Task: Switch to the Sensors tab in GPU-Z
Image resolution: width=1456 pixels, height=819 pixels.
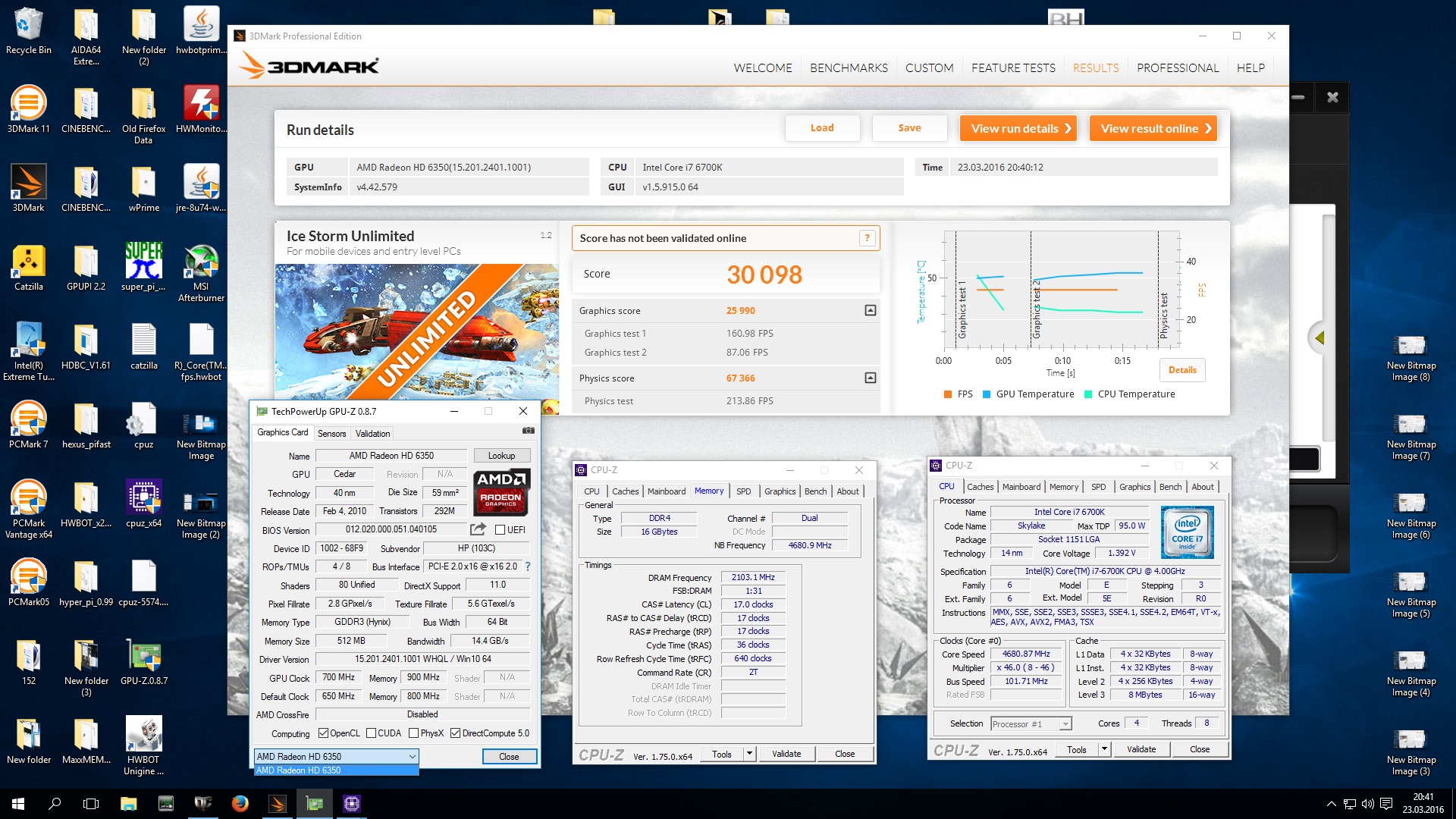Action: (x=331, y=433)
